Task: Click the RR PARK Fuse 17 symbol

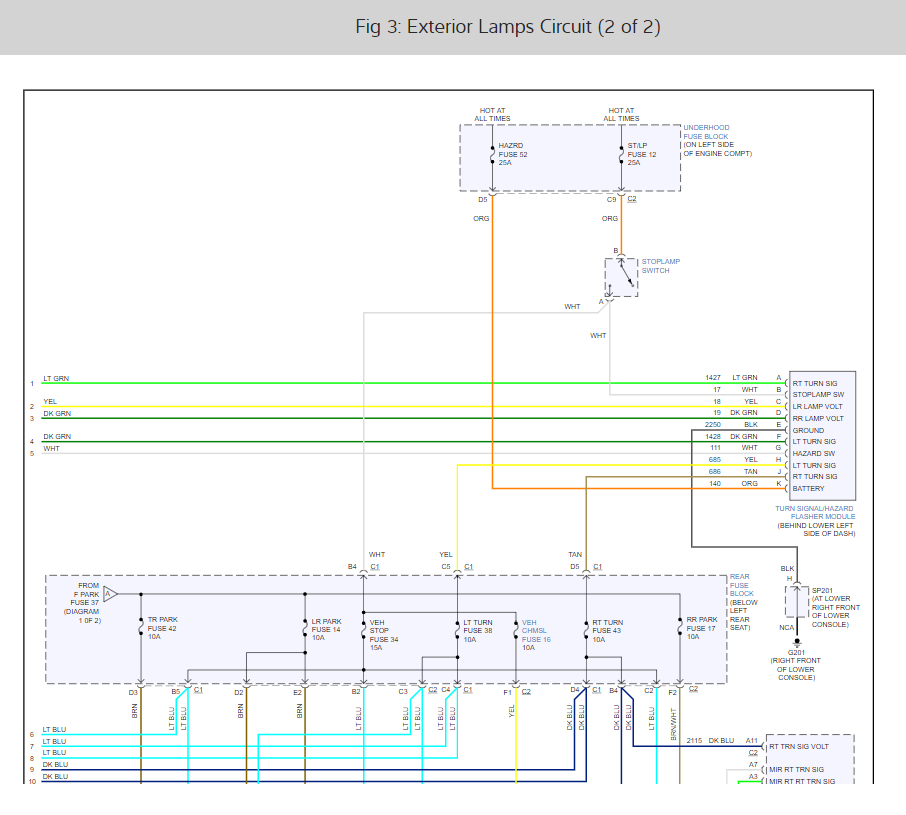Action: (x=680, y=629)
